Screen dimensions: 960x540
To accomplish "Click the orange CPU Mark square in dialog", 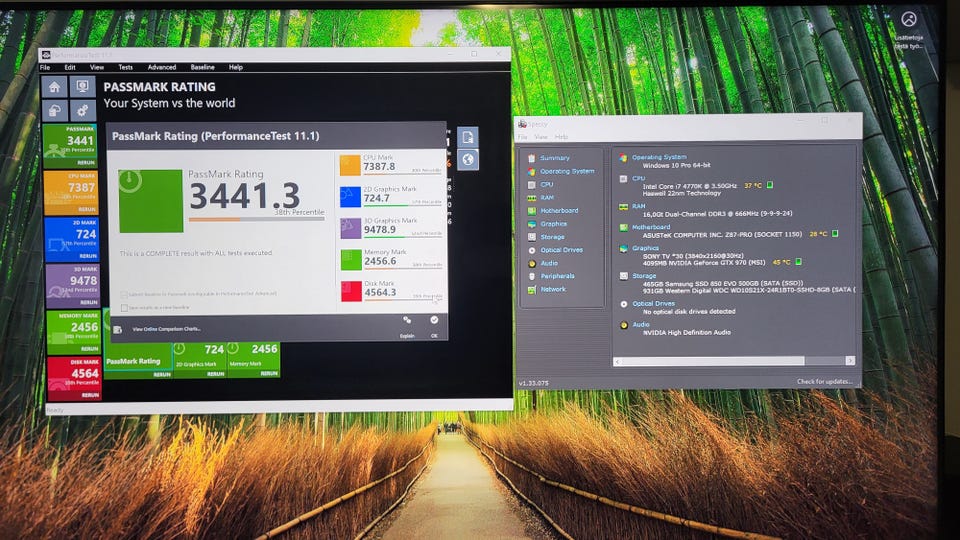I will click(350, 165).
